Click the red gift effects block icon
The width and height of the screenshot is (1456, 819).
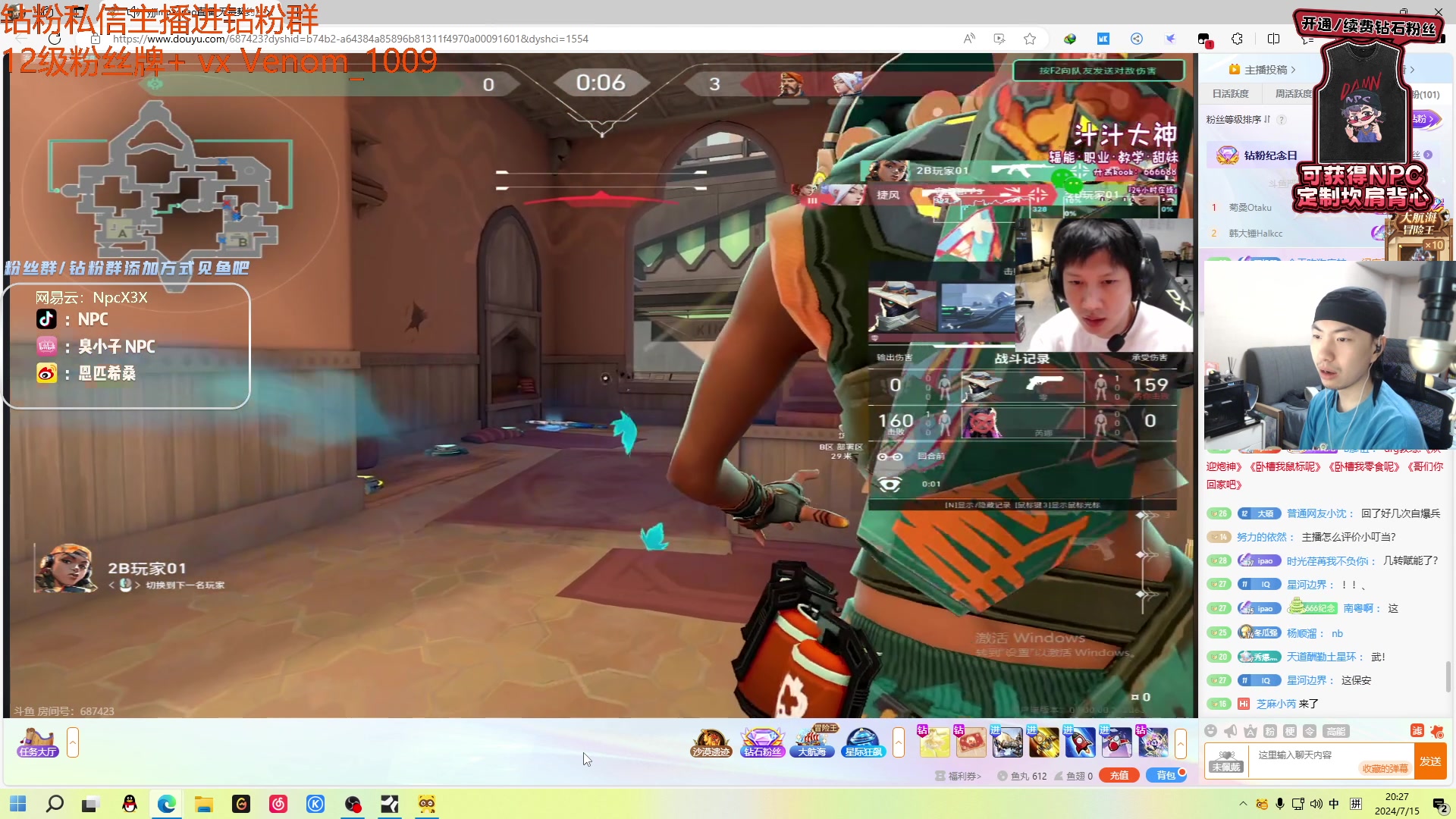1437,730
